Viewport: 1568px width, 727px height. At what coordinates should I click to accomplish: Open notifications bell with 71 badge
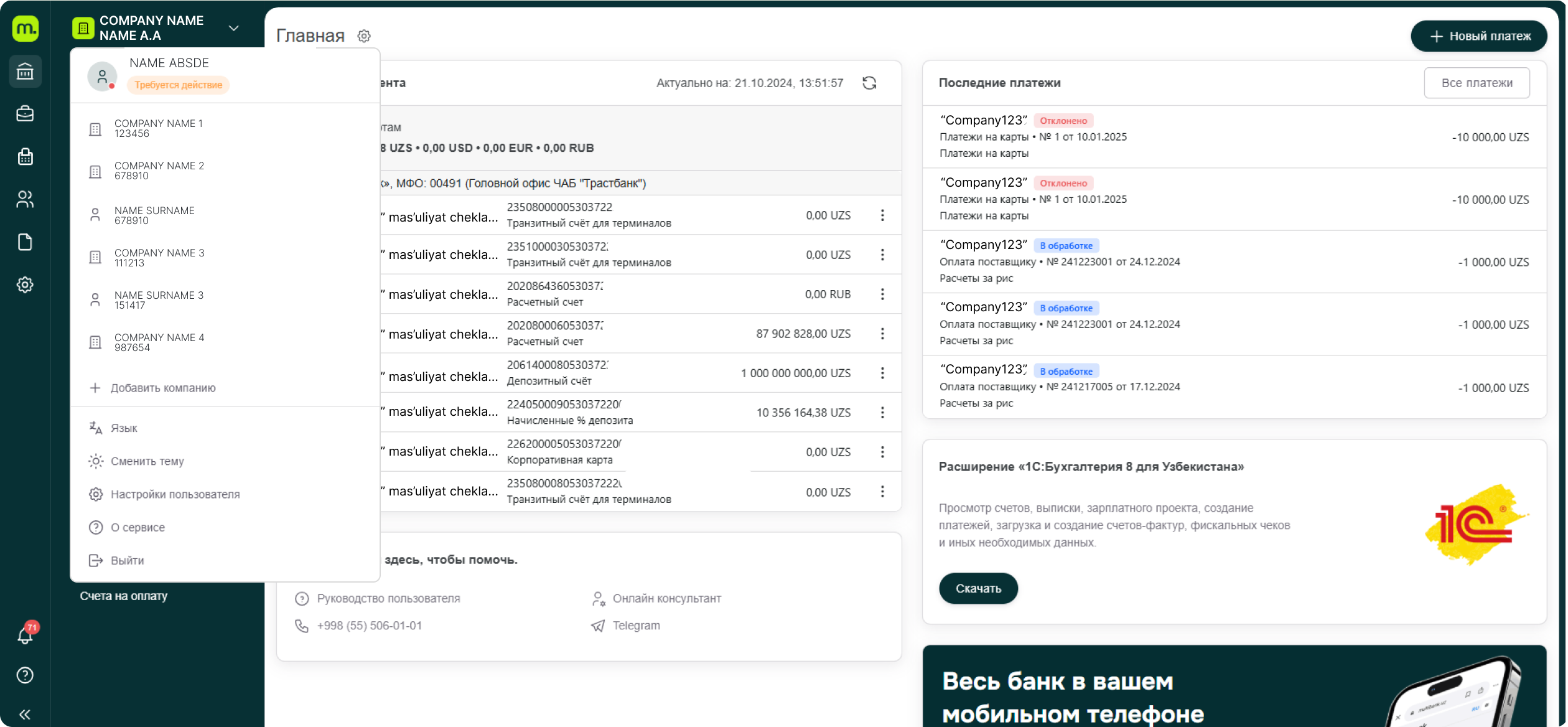coord(26,634)
